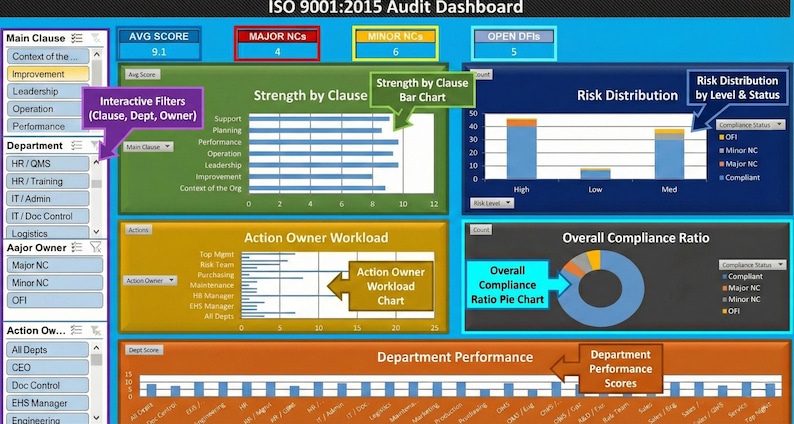
Task: Clear the Aajor Owner slicer filter
Action: coord(96,247)
